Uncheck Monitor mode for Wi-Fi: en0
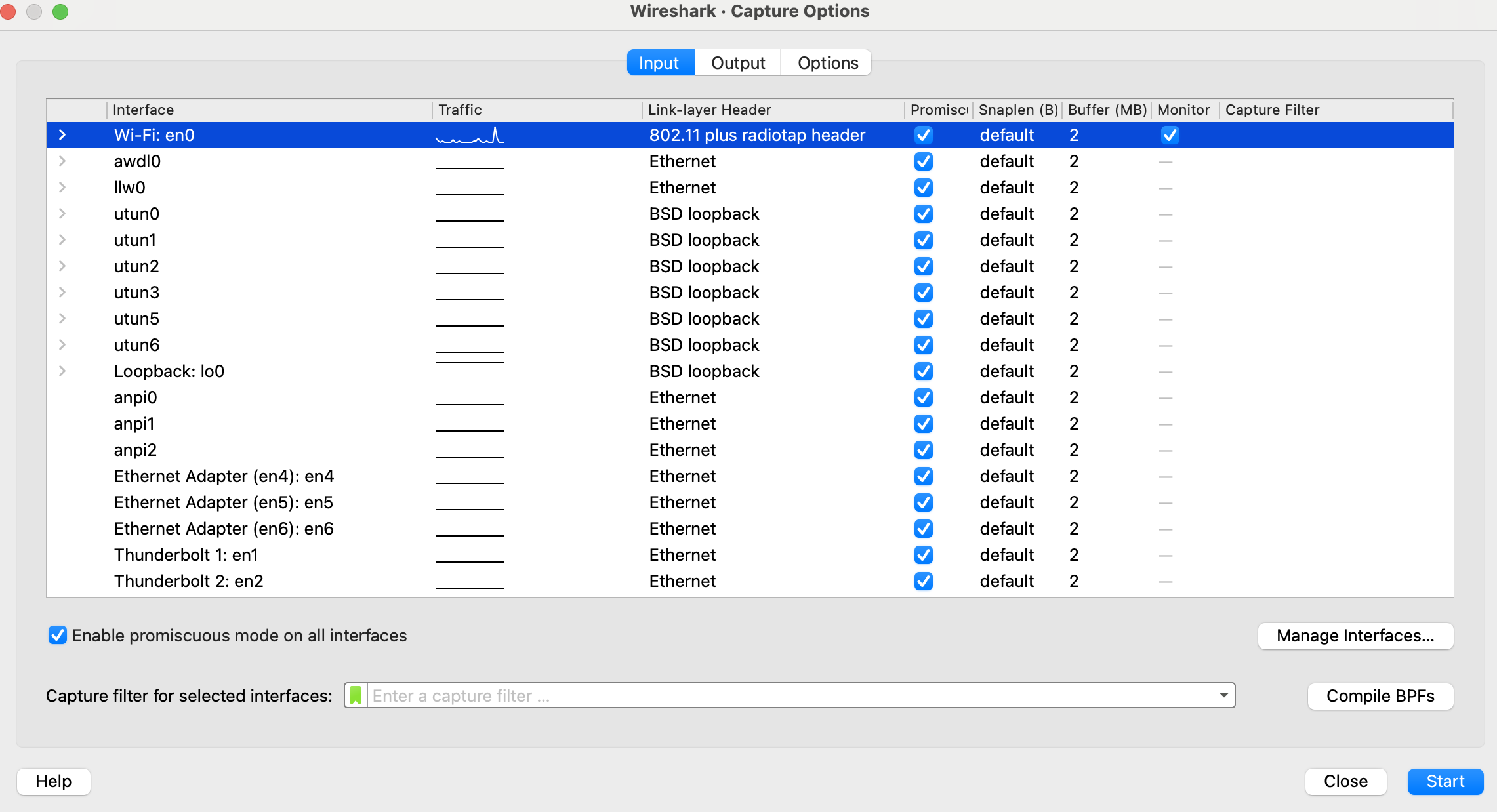Screen dimensions: 1497x812 (1170, 135)
